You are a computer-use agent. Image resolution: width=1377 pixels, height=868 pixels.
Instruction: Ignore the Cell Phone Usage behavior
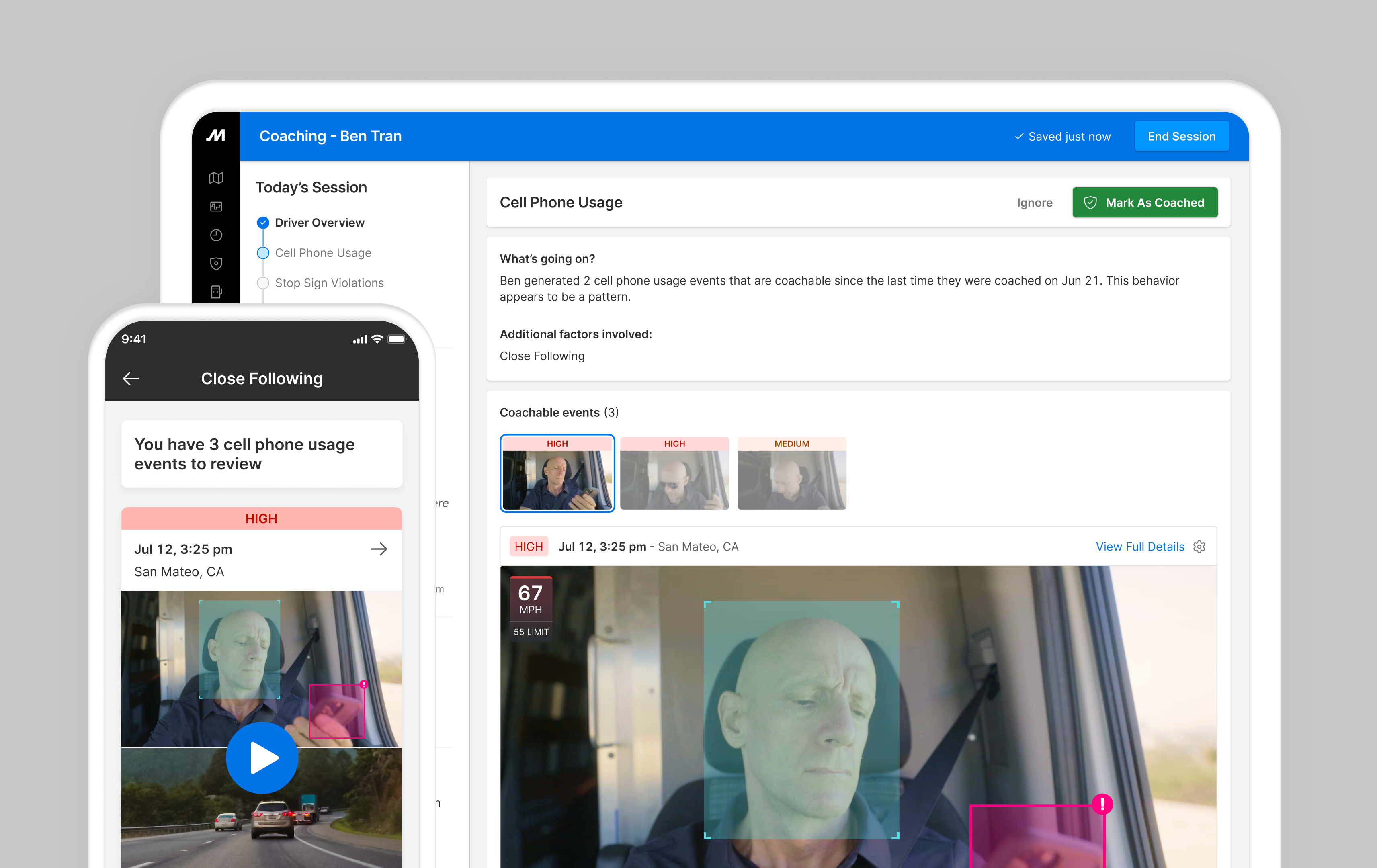click(1034, 203)
